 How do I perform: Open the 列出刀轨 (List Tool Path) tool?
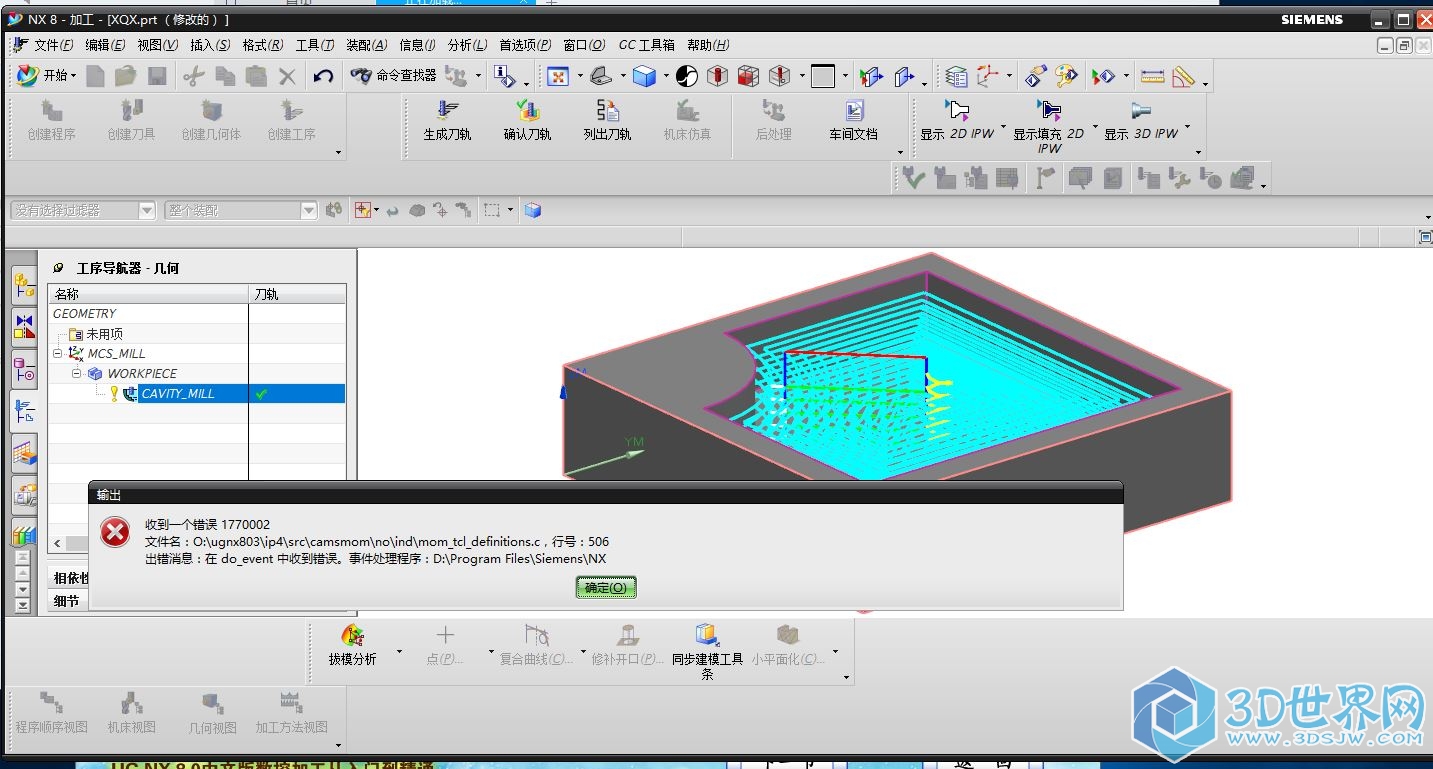(x=607, y=120)
